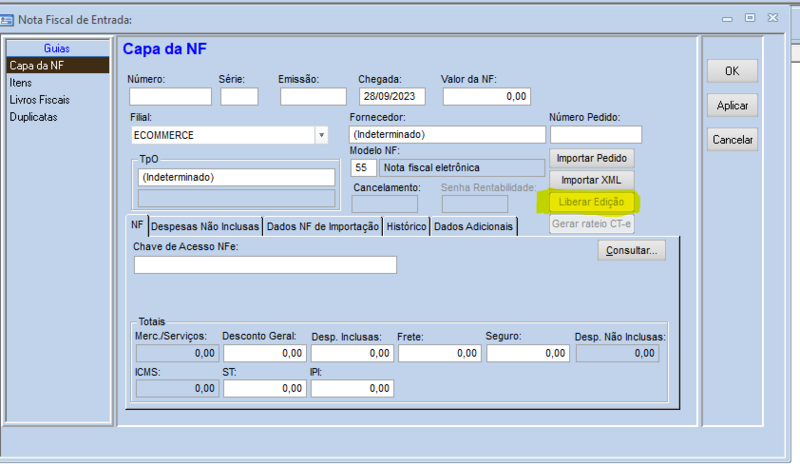Click the Fornecedor field (Indeterminado)
This screenshot has height=466, width=800.
pyautogui.click(x=447, y=135)
